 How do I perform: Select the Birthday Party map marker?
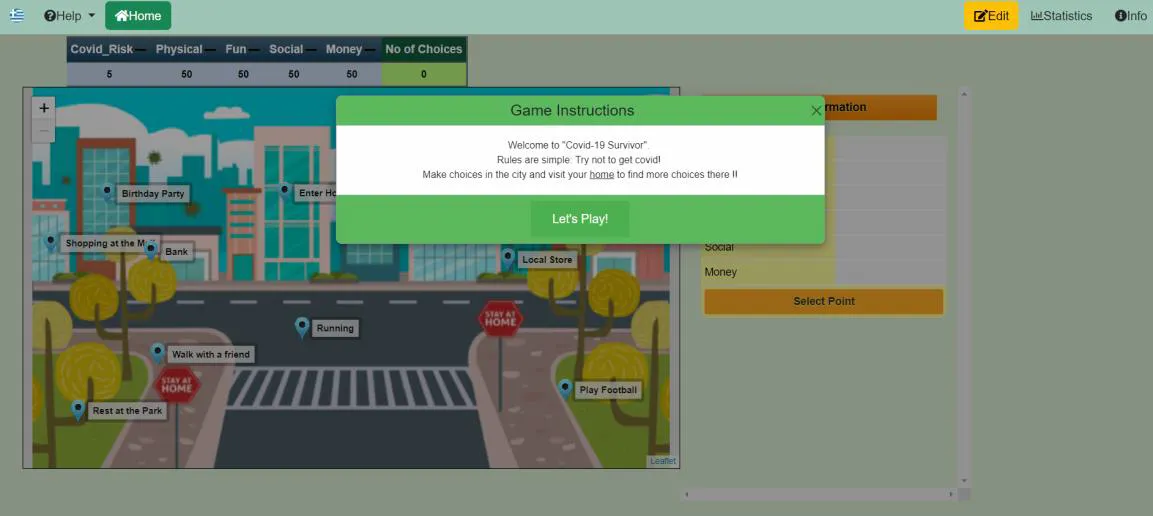[107, 191]
